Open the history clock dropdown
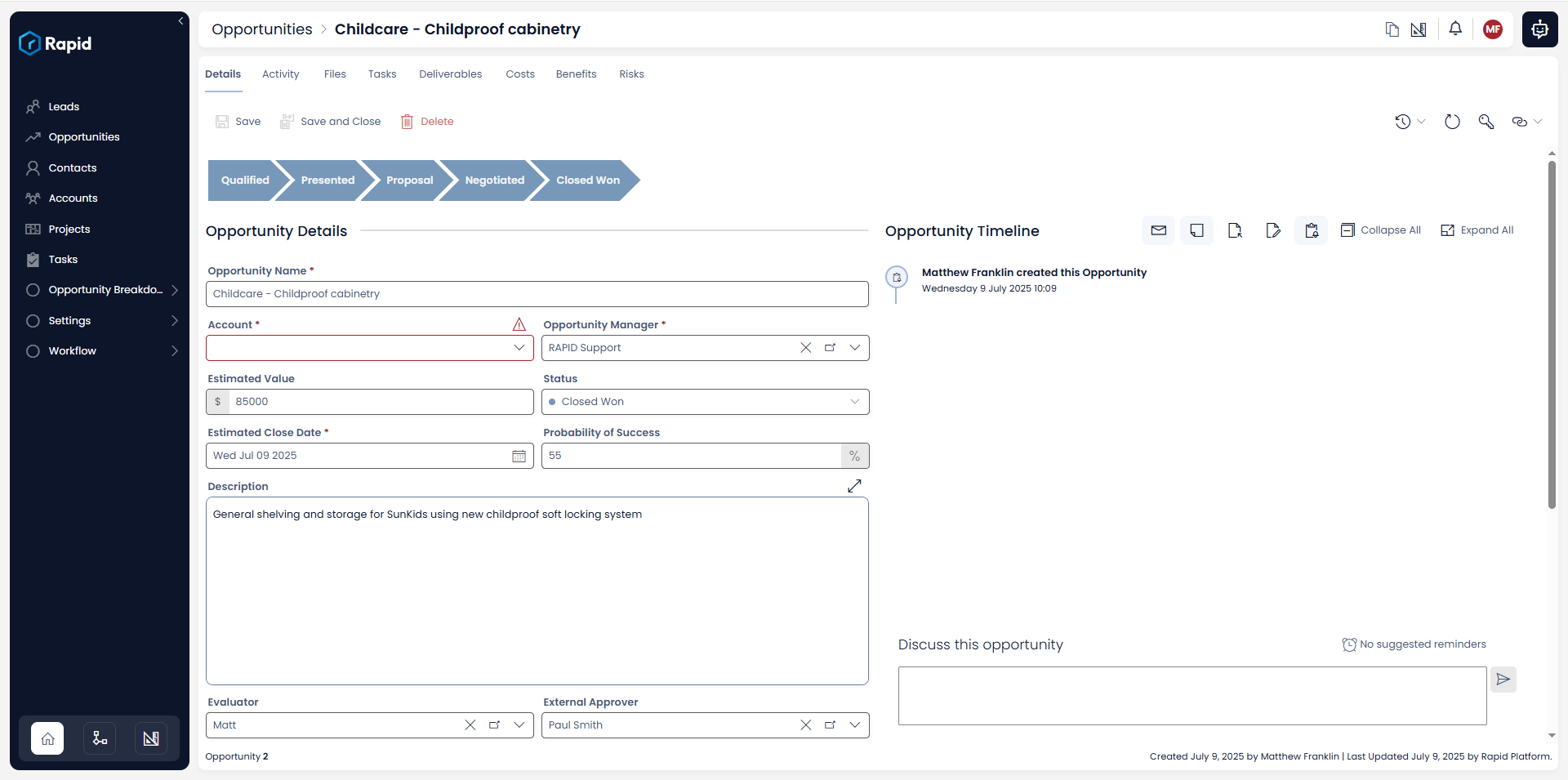The height and width of the screenshot is (780, 1568). click(1410, 122)
